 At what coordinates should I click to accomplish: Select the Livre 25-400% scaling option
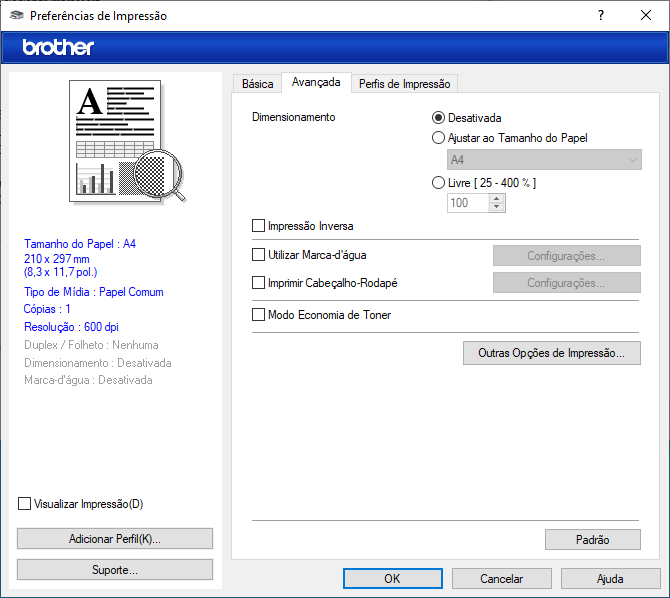click(x=438, y=183)
